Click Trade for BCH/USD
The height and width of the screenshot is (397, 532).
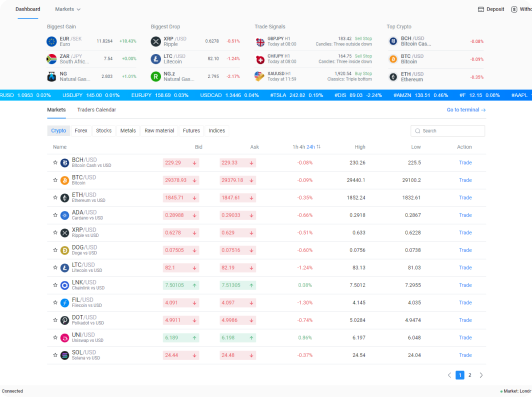click(x=465, y=163)
